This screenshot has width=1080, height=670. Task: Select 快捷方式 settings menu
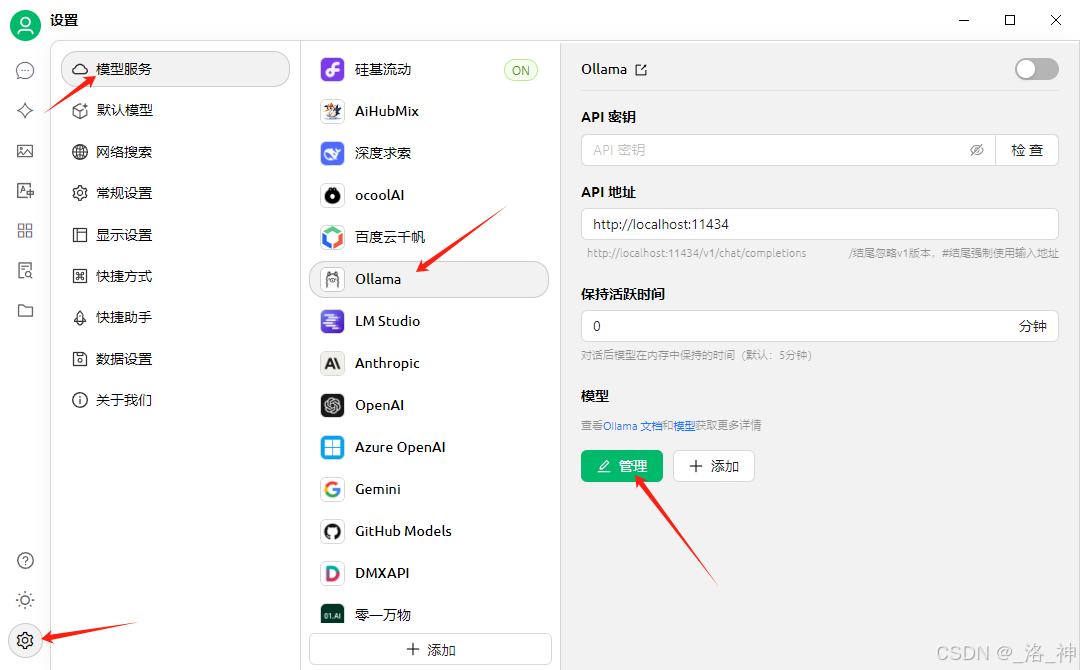[x=176, y=276]
